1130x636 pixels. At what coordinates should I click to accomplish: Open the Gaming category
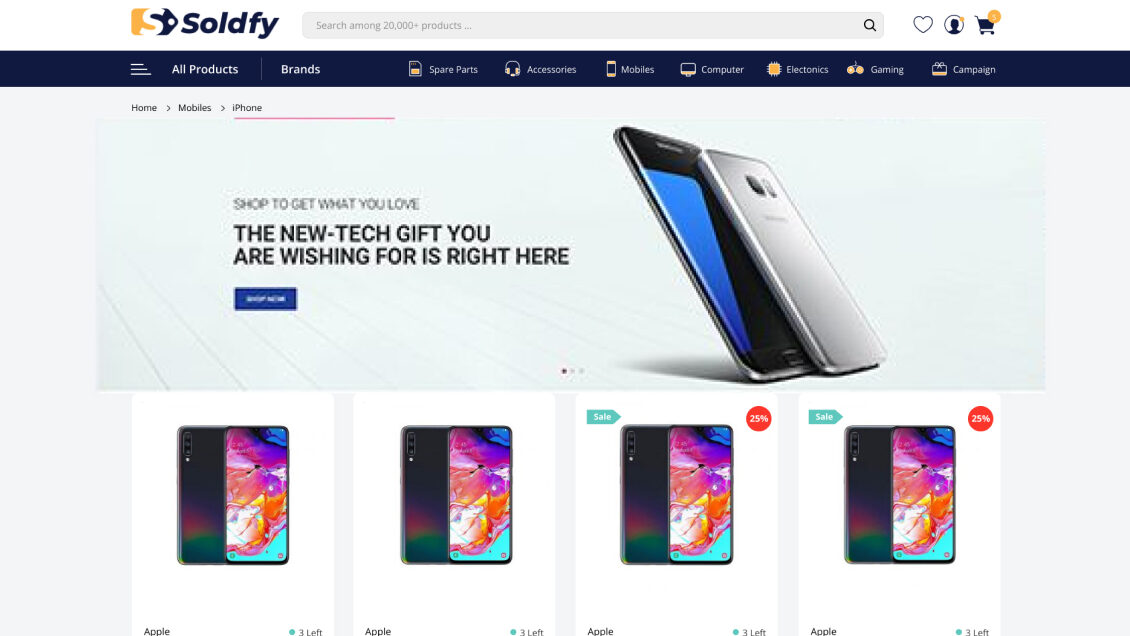(x=876, y=69)
